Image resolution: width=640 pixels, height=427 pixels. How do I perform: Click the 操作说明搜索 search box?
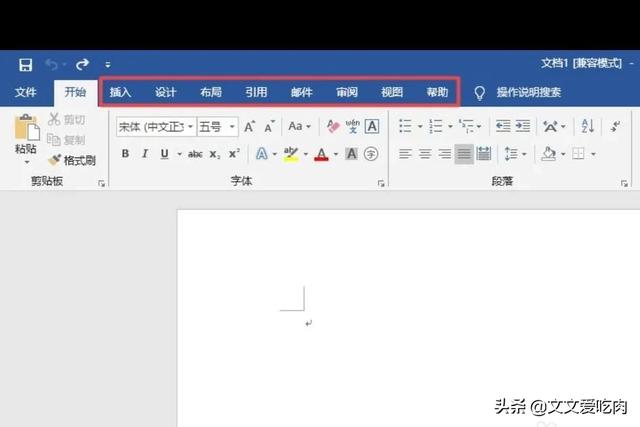[529, 92]
